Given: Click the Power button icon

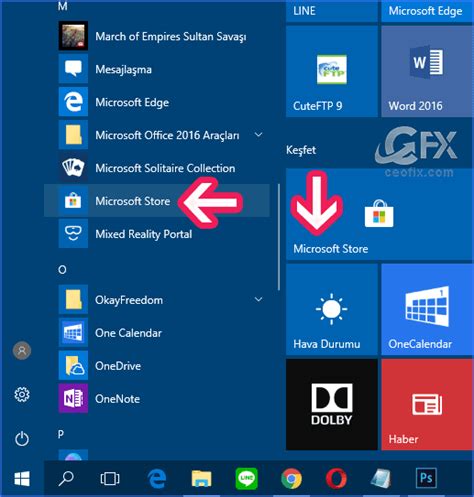Looking at the screenshot, I should point(22,439).
